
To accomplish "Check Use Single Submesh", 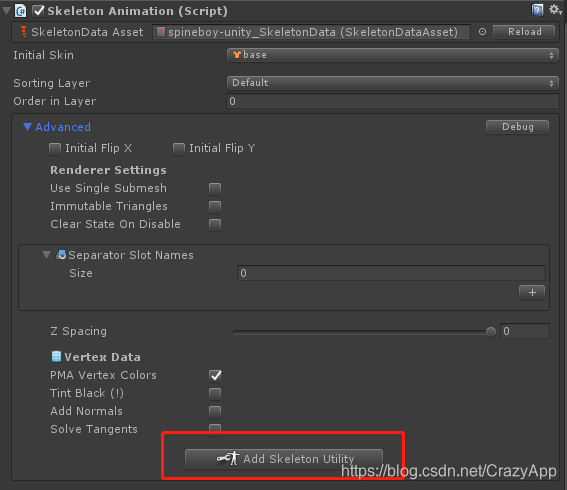I will pos(215,188).
